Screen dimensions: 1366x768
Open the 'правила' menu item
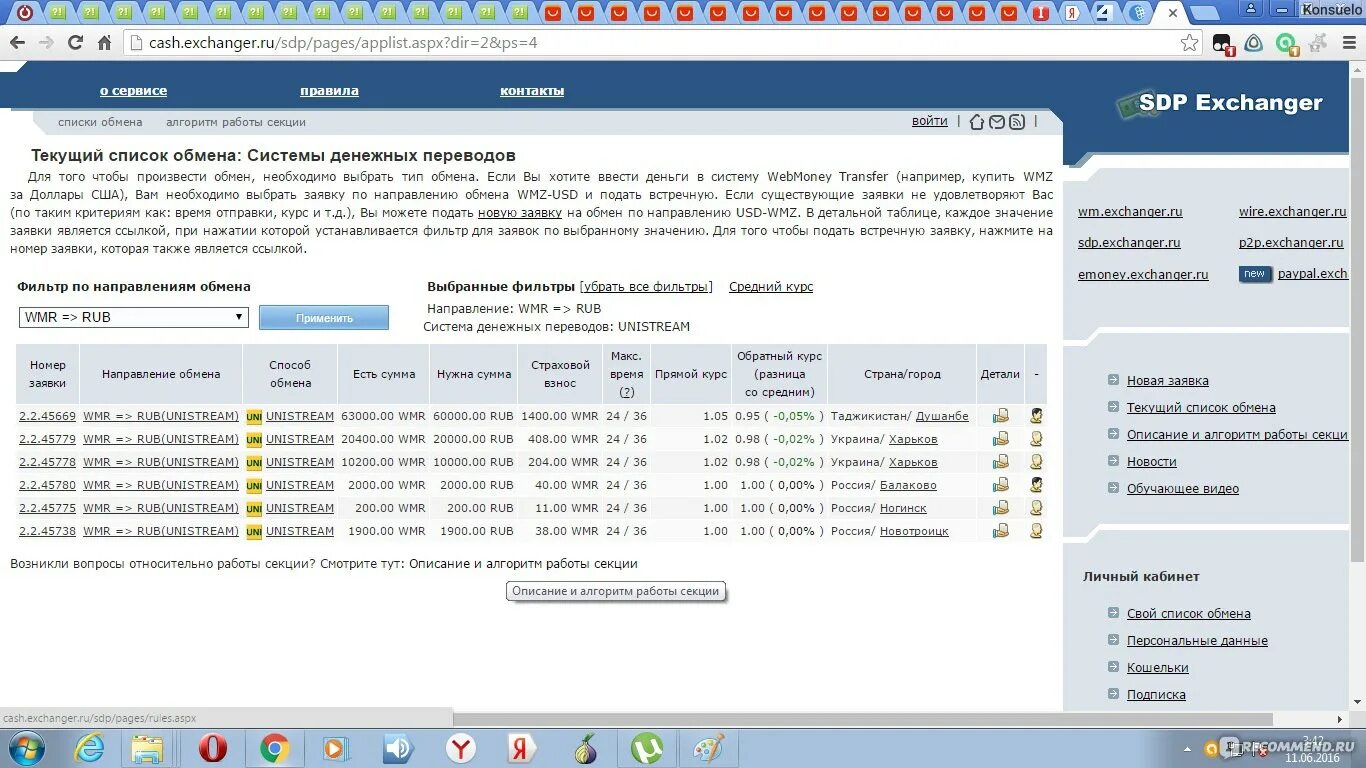[329, 91]
